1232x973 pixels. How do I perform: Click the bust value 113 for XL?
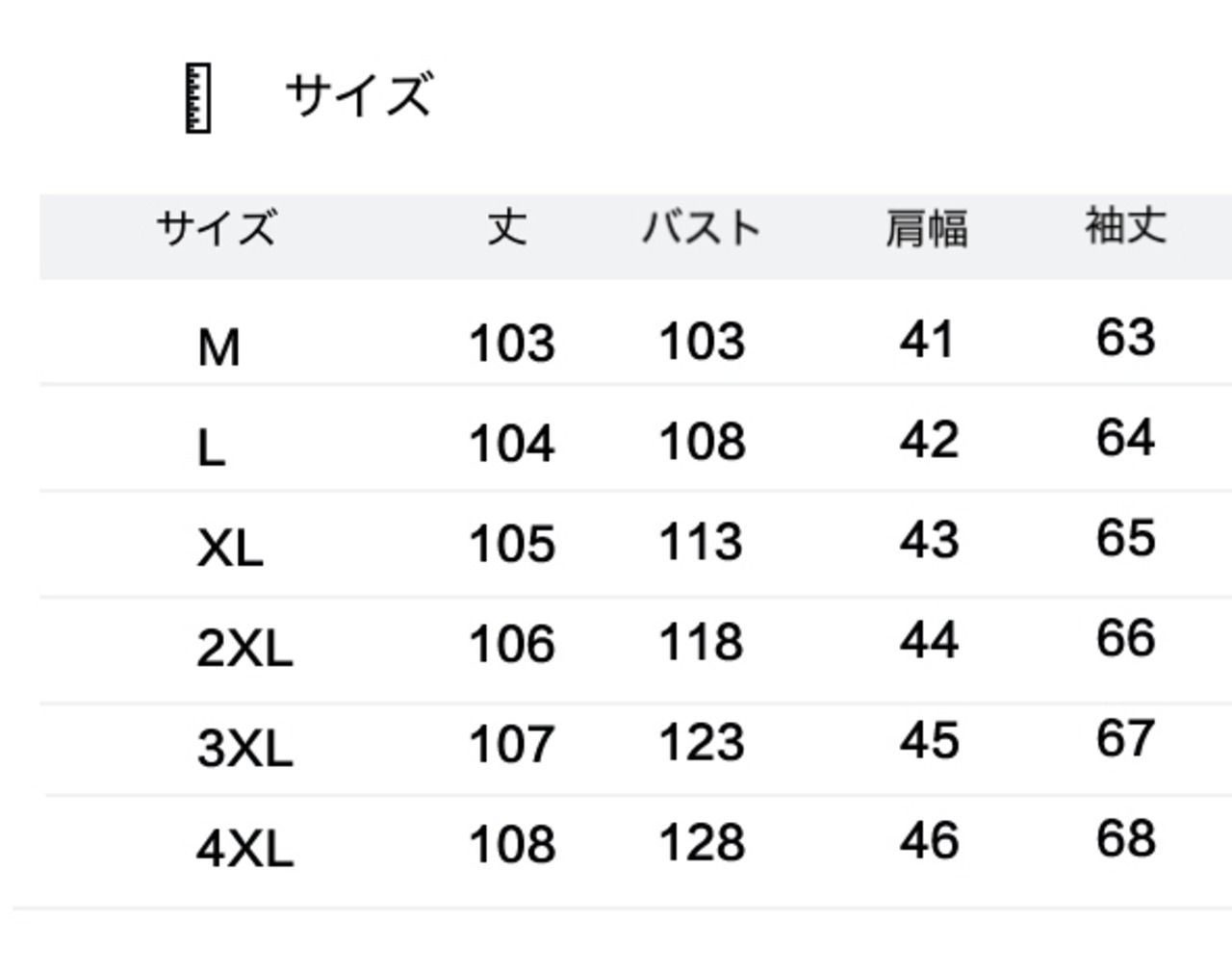701,541
